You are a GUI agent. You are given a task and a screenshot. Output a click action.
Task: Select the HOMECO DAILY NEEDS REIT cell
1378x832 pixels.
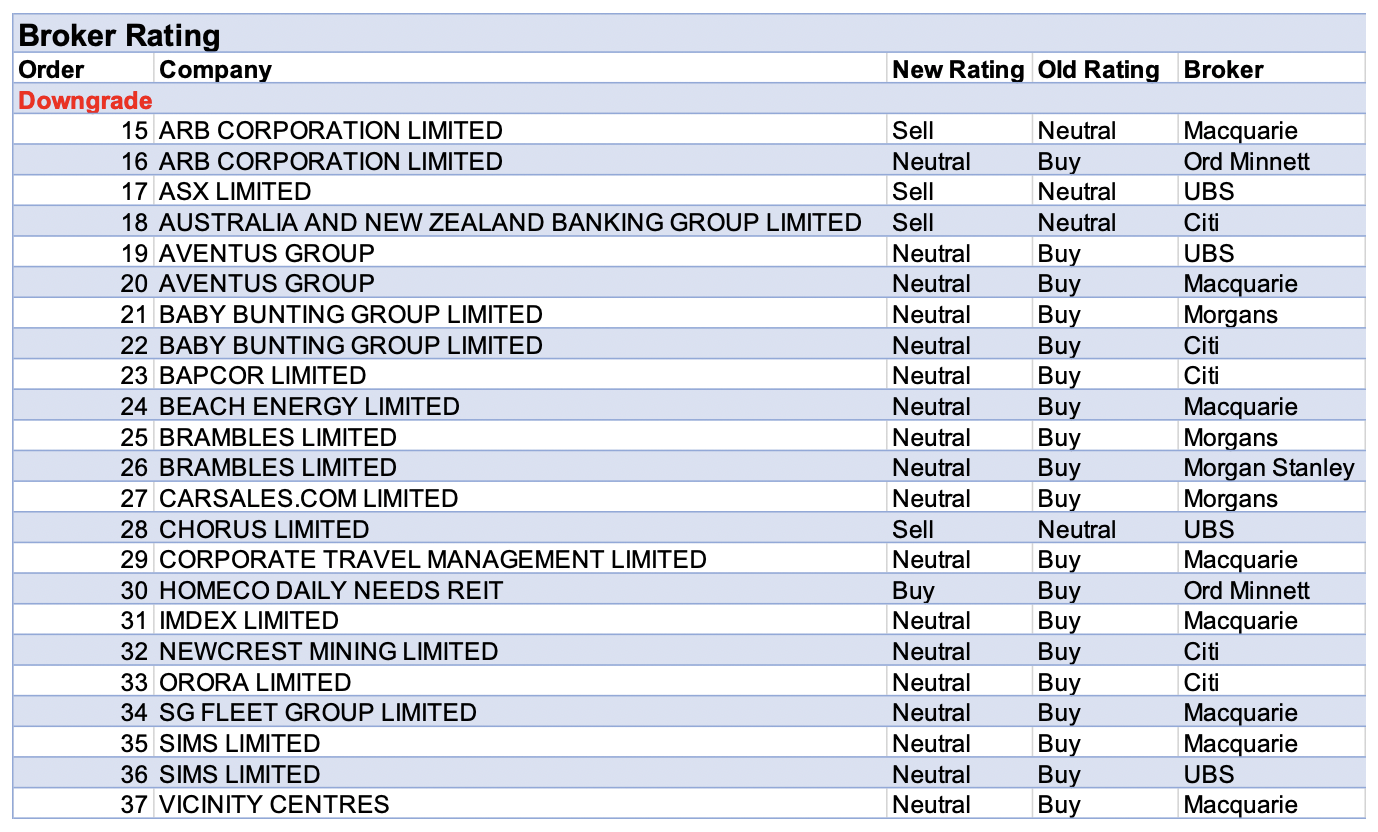point(331,591)
